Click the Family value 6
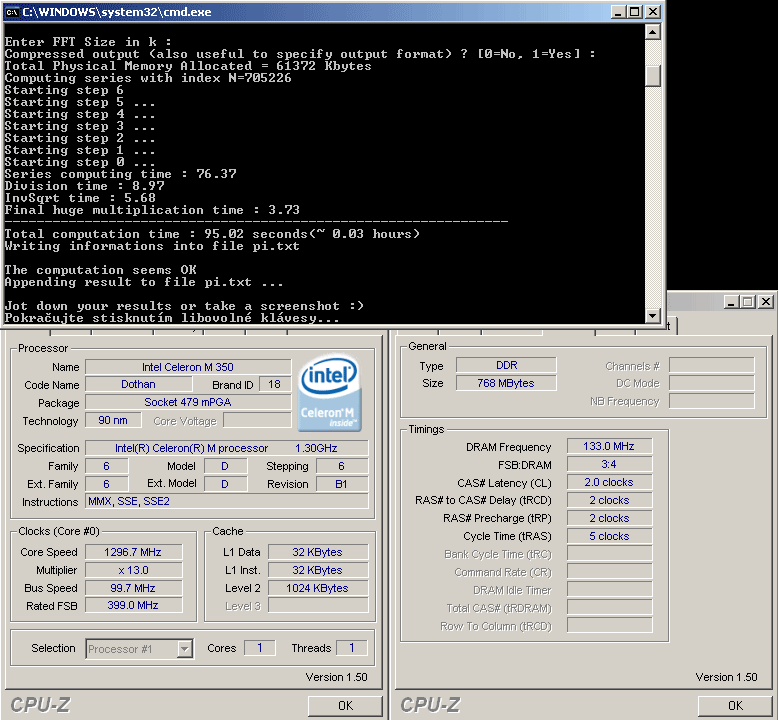 107,466
